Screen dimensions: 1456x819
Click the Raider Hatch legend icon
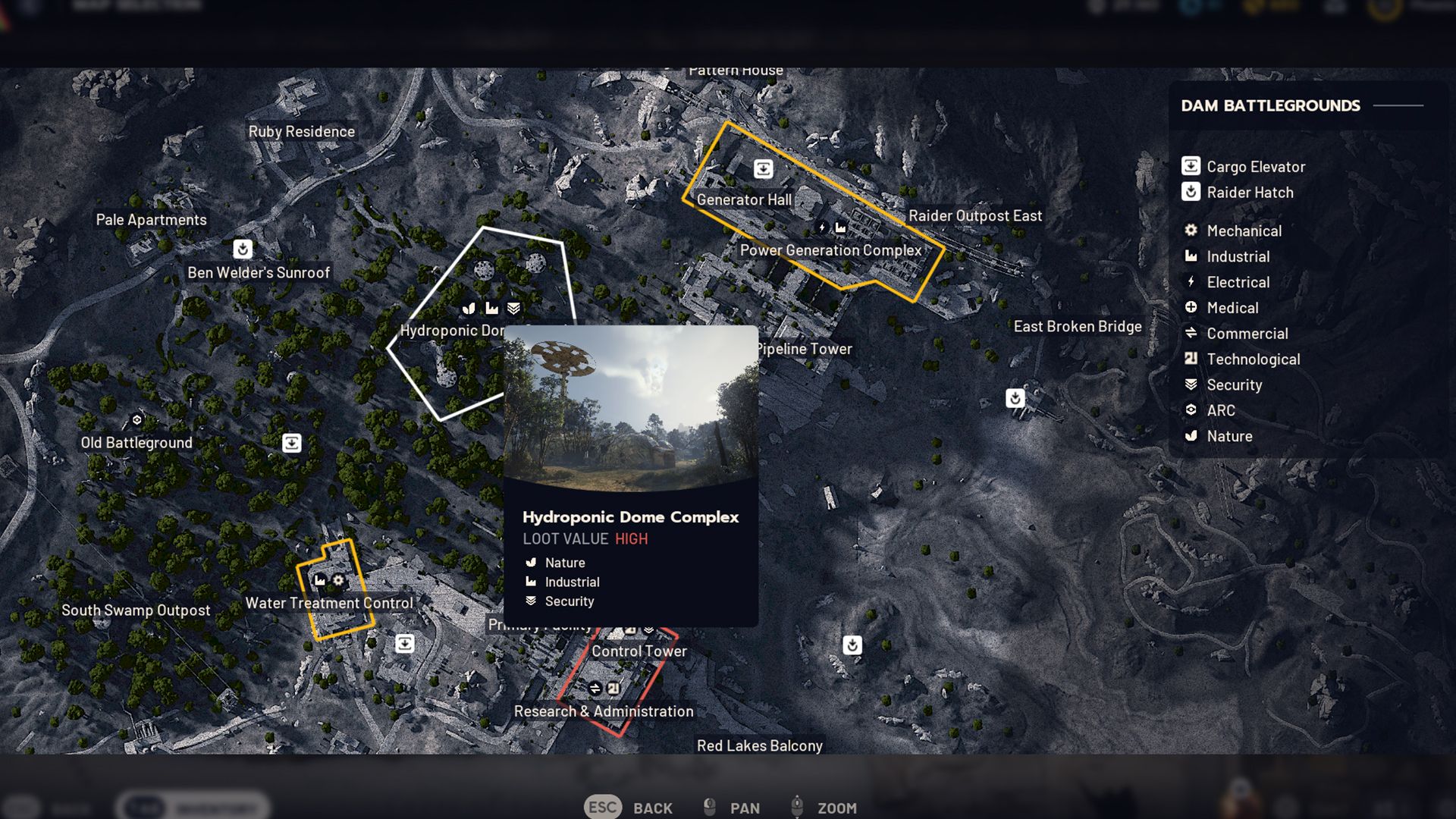click(1191, 192)
